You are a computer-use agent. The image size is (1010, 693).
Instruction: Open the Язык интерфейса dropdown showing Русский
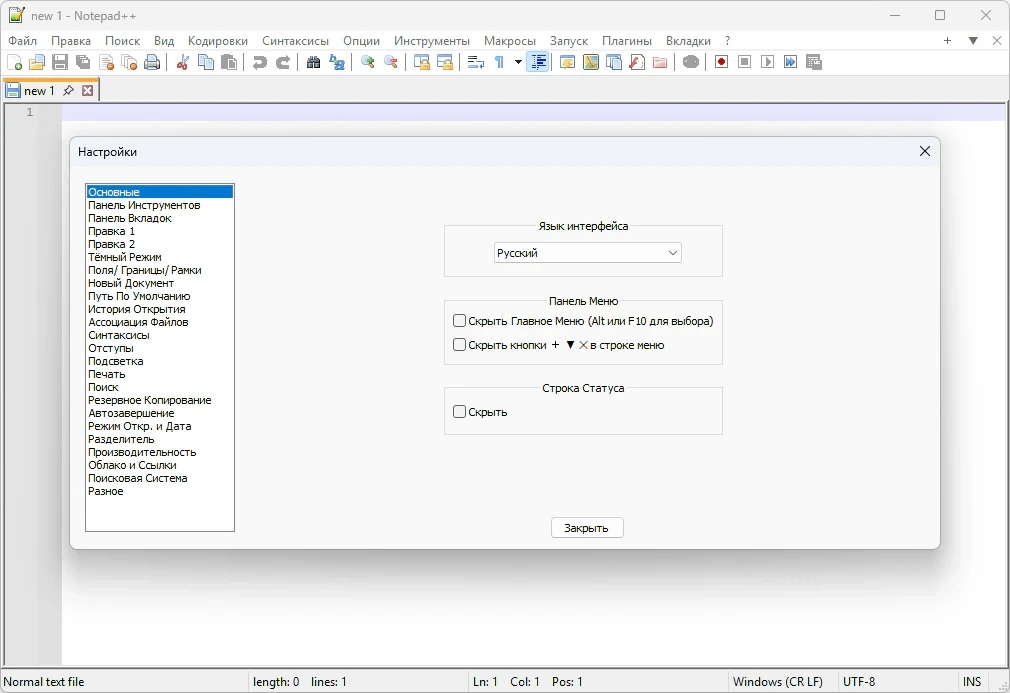click(587, 253)
